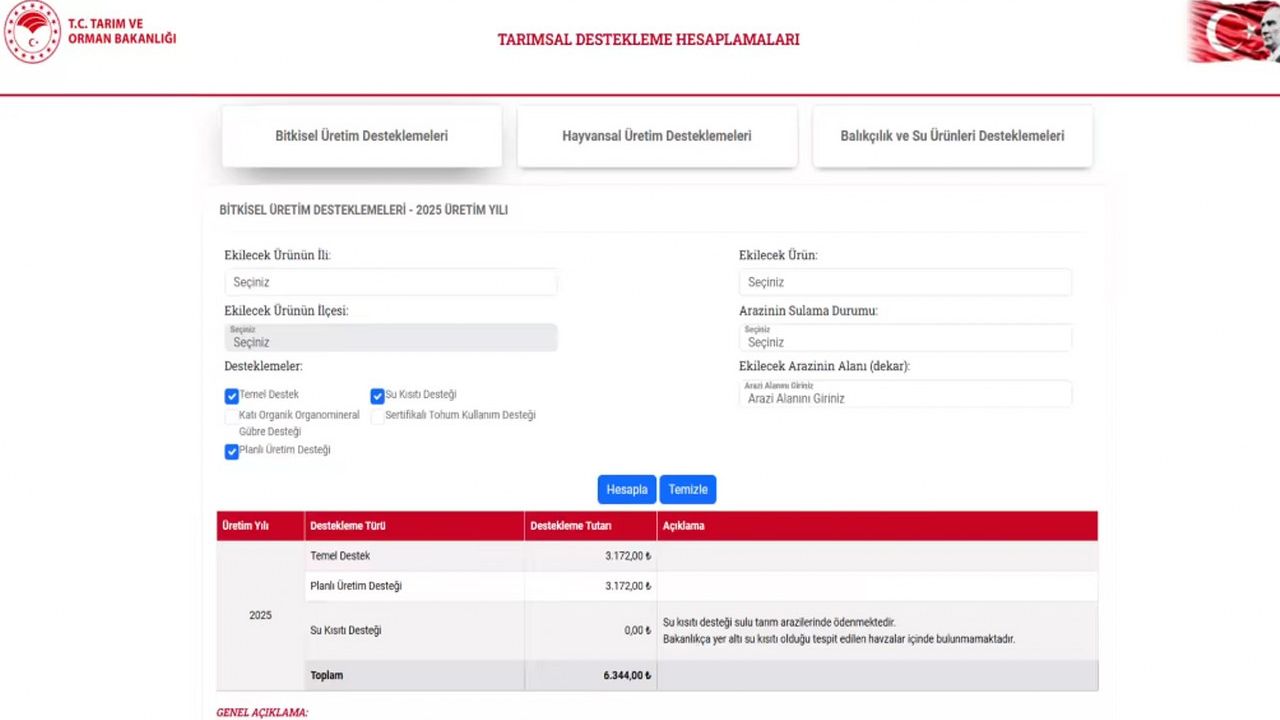1280x720 pixels.
Task: Expand the Ekilecek Ürünün İlçesi dropdown
Action: tap(390, 338)
